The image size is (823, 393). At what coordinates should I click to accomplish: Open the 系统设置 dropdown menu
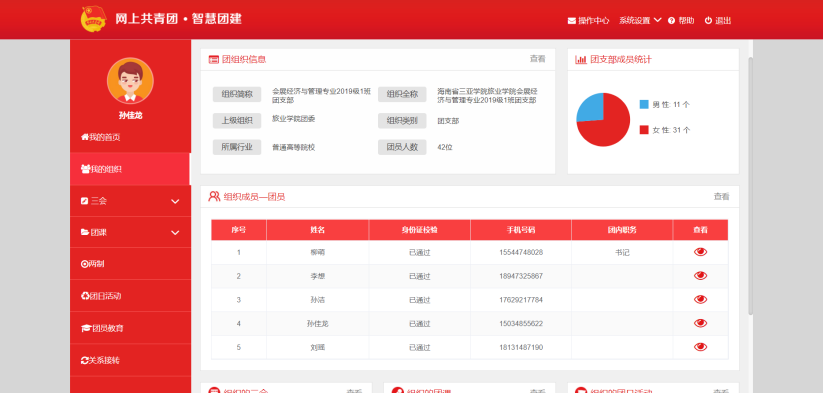pyautogui.click(x=640, y=20)
